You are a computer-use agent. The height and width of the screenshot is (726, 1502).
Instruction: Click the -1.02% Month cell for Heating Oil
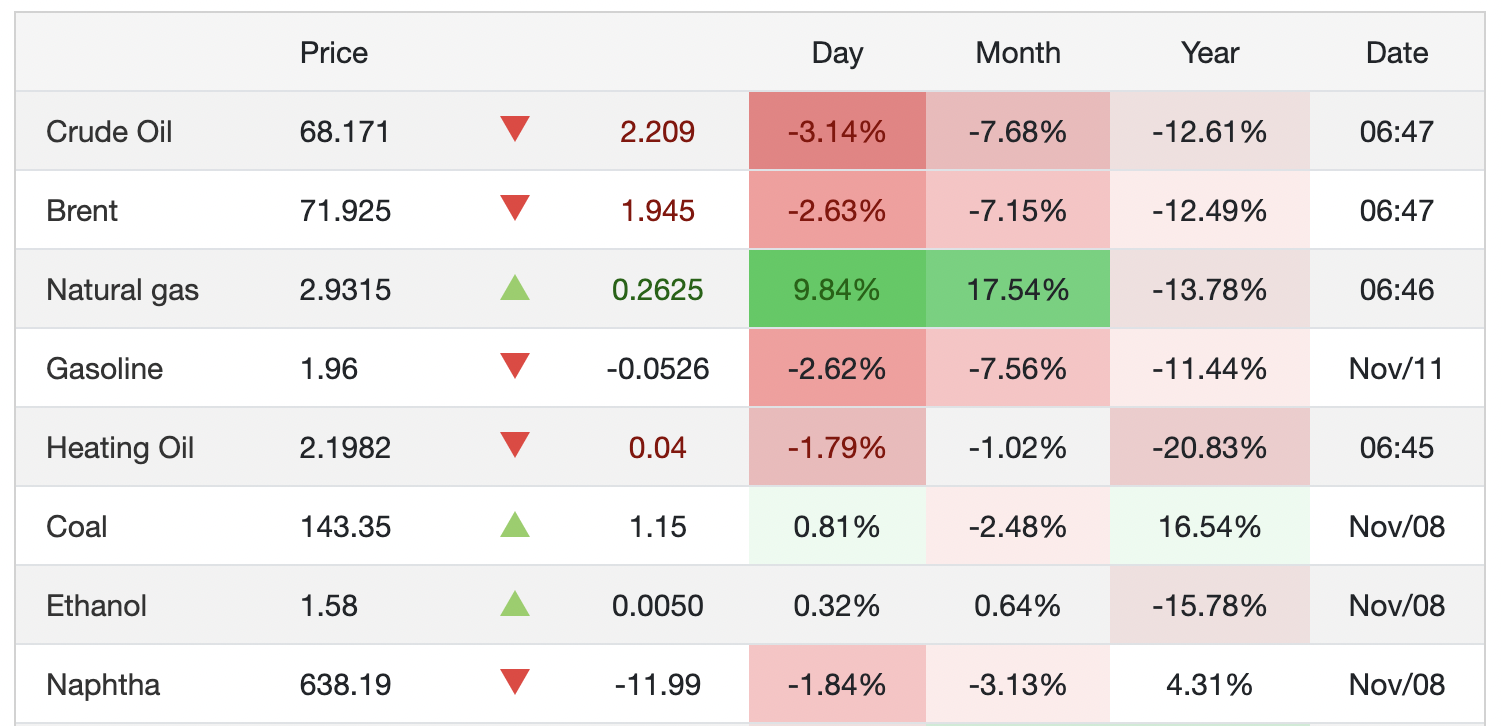[x=1018, y=447]
